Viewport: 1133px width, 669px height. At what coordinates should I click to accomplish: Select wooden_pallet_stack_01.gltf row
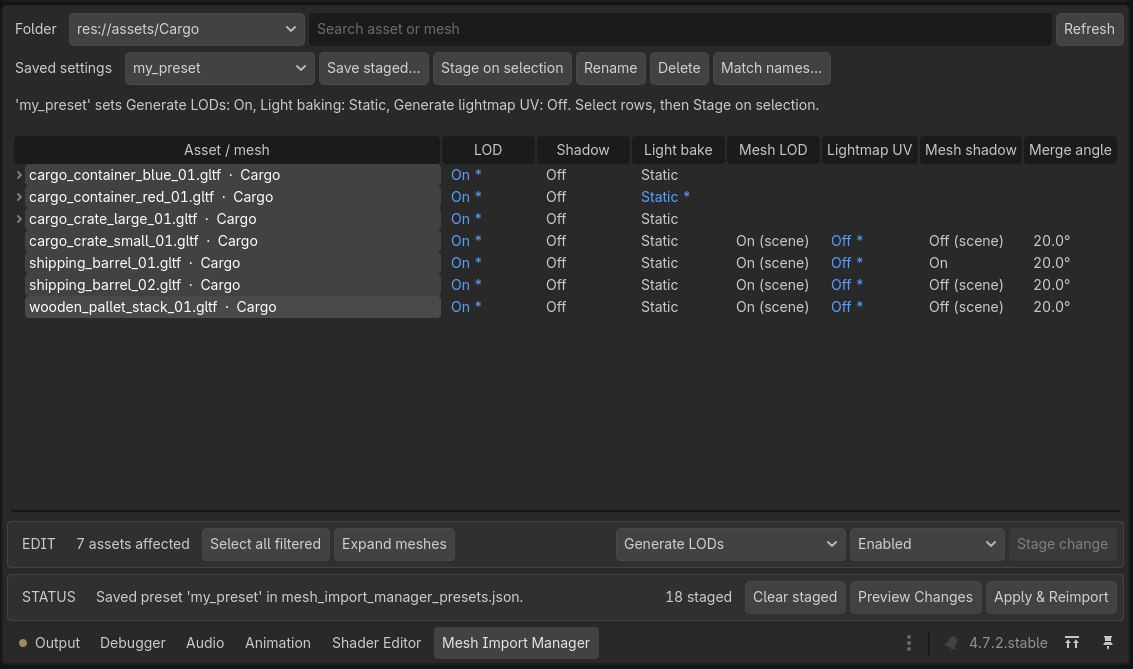[233, 307]
